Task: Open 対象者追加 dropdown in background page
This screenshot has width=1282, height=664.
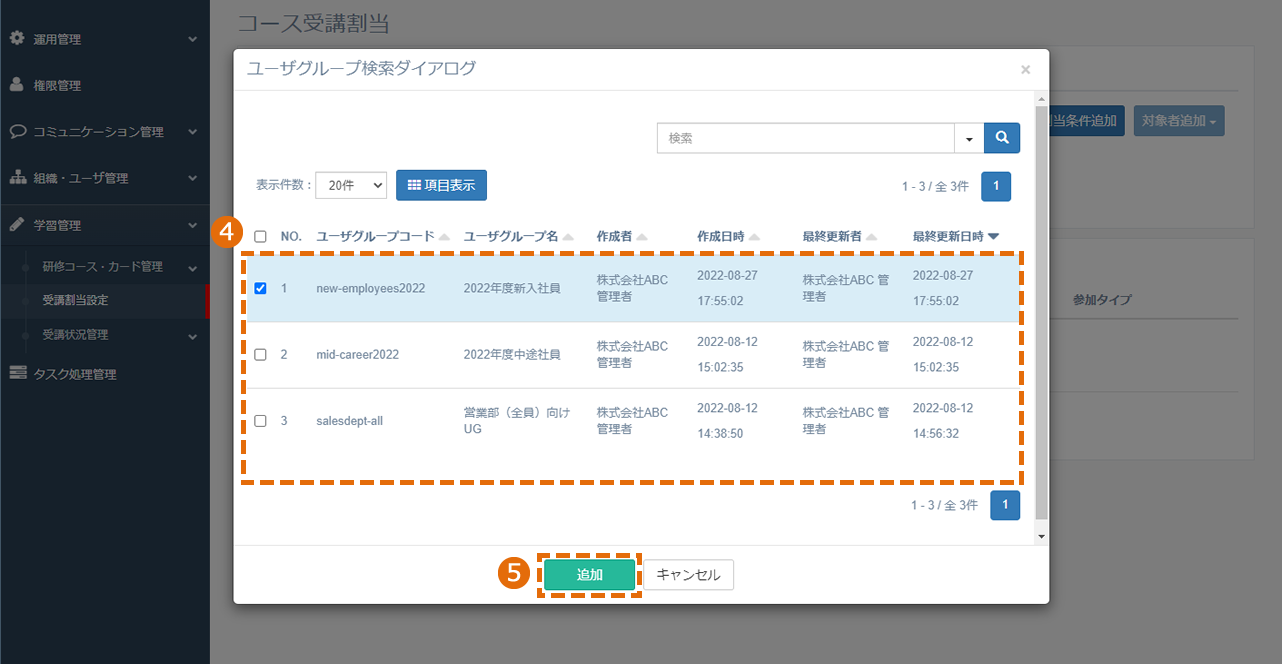Action: [x=1179, y=121]
